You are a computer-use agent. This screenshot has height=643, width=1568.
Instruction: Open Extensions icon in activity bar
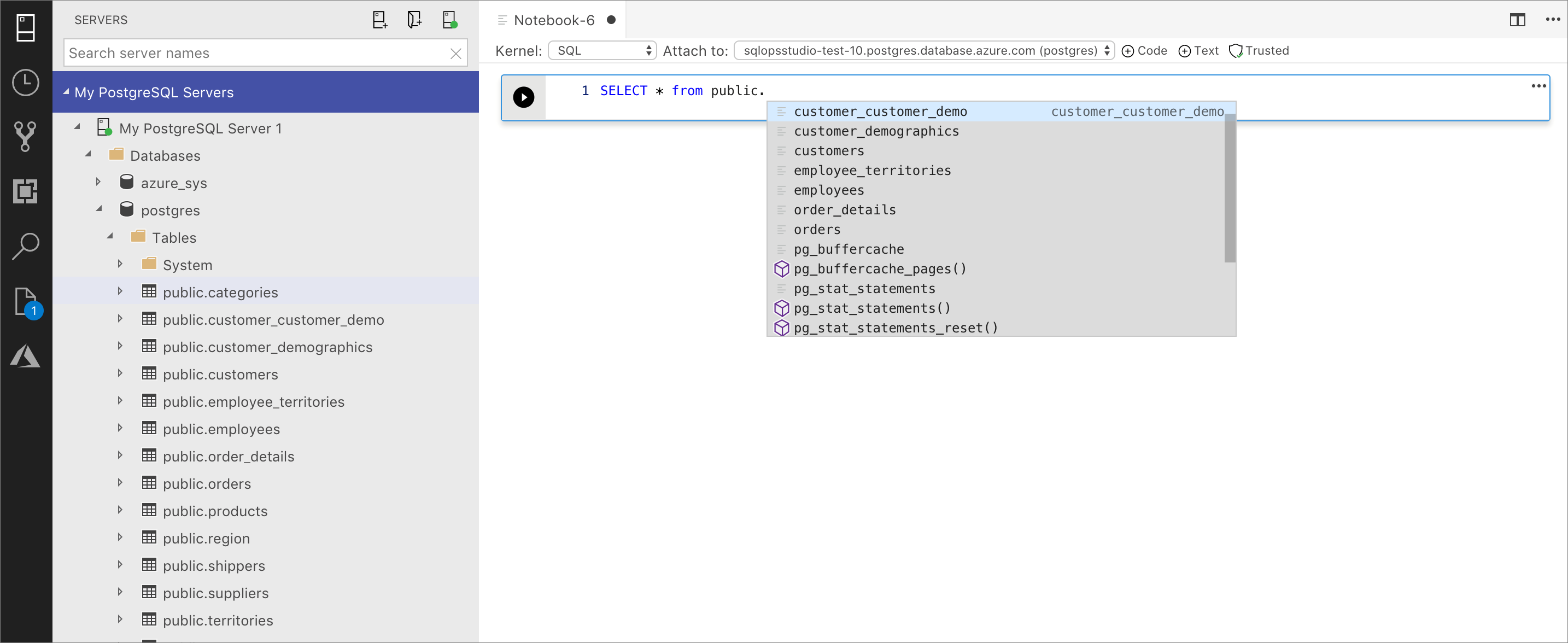click(x=26, y=191)
